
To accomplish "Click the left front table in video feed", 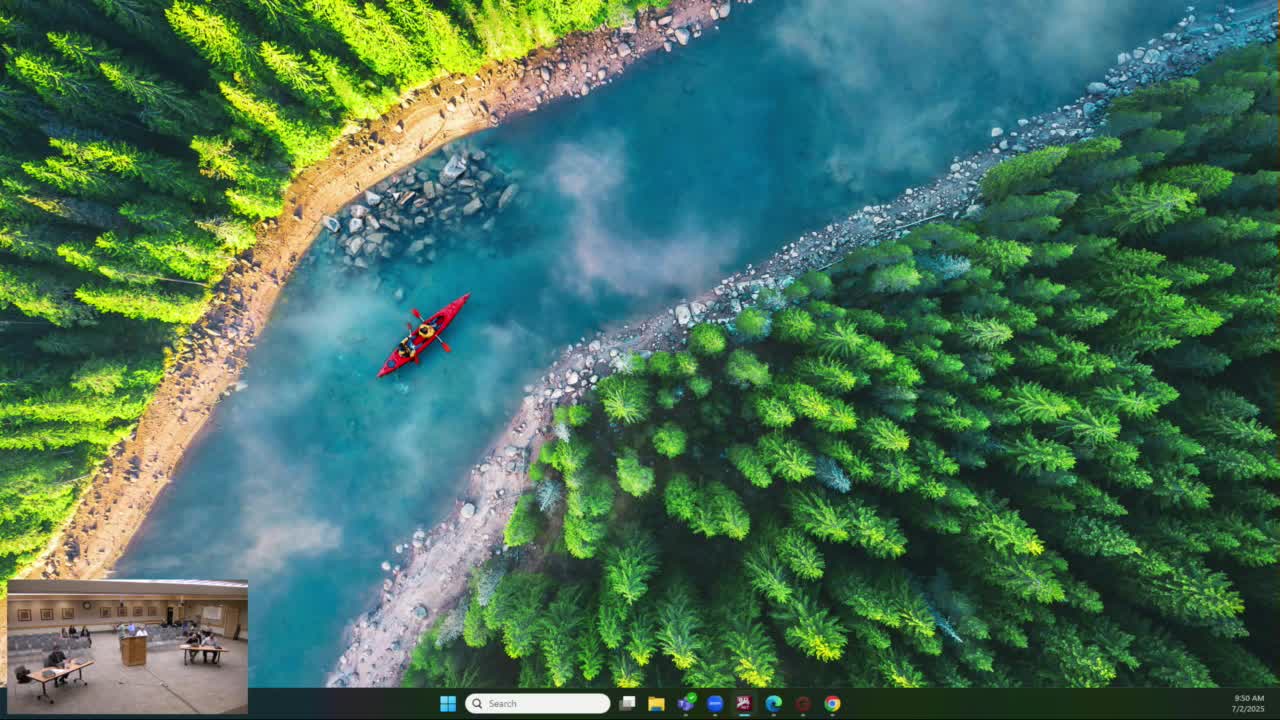I will (x=60, y=670).
